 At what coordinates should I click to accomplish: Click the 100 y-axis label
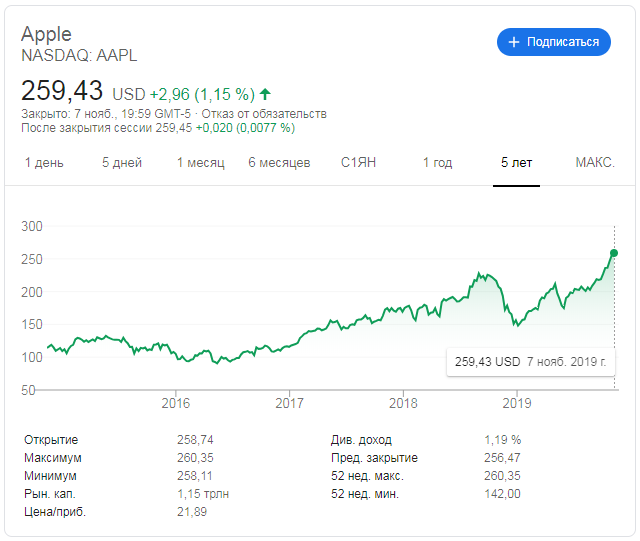(x=32, y=357)
